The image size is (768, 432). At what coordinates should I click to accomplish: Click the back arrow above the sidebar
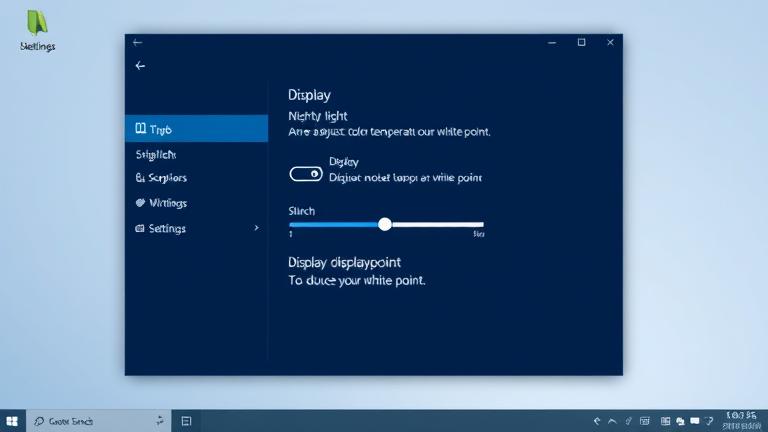tap(140, 66)
